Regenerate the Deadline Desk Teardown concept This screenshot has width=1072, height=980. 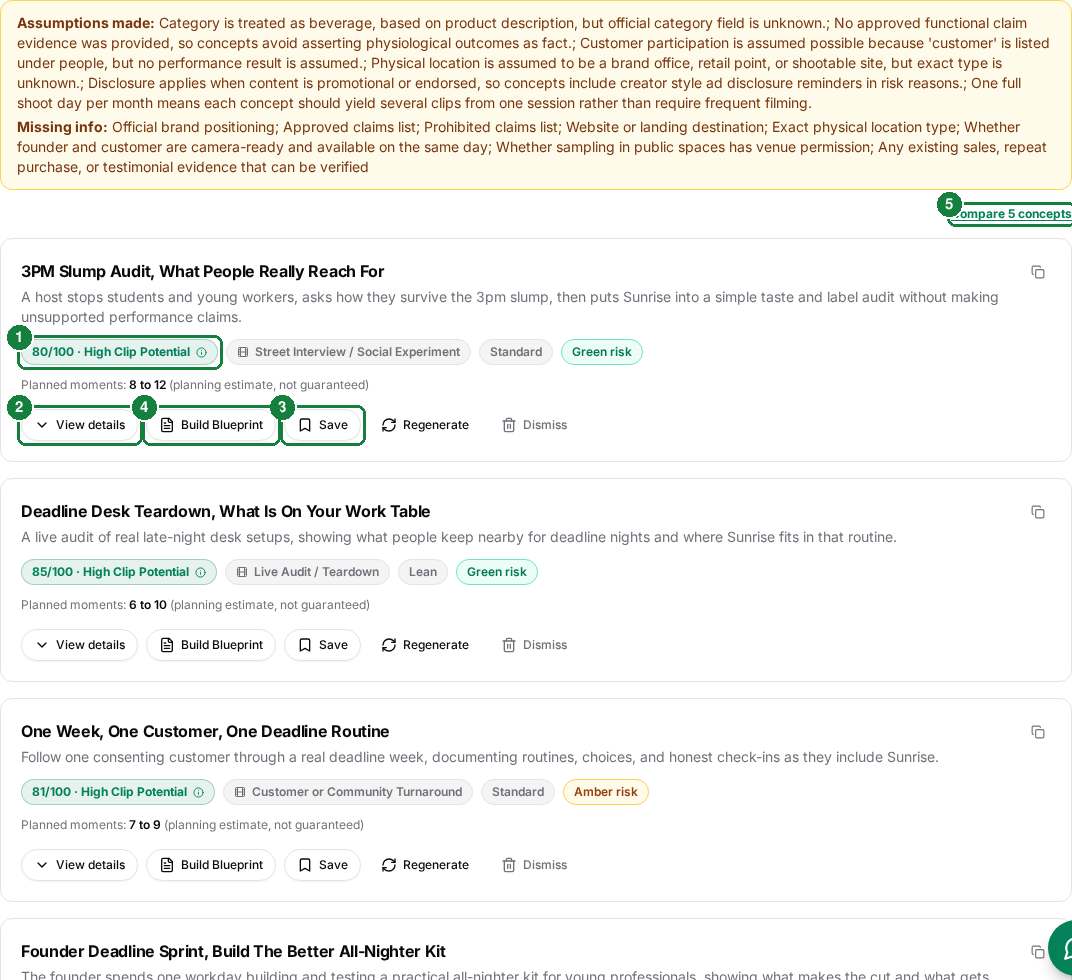point(425,645)
